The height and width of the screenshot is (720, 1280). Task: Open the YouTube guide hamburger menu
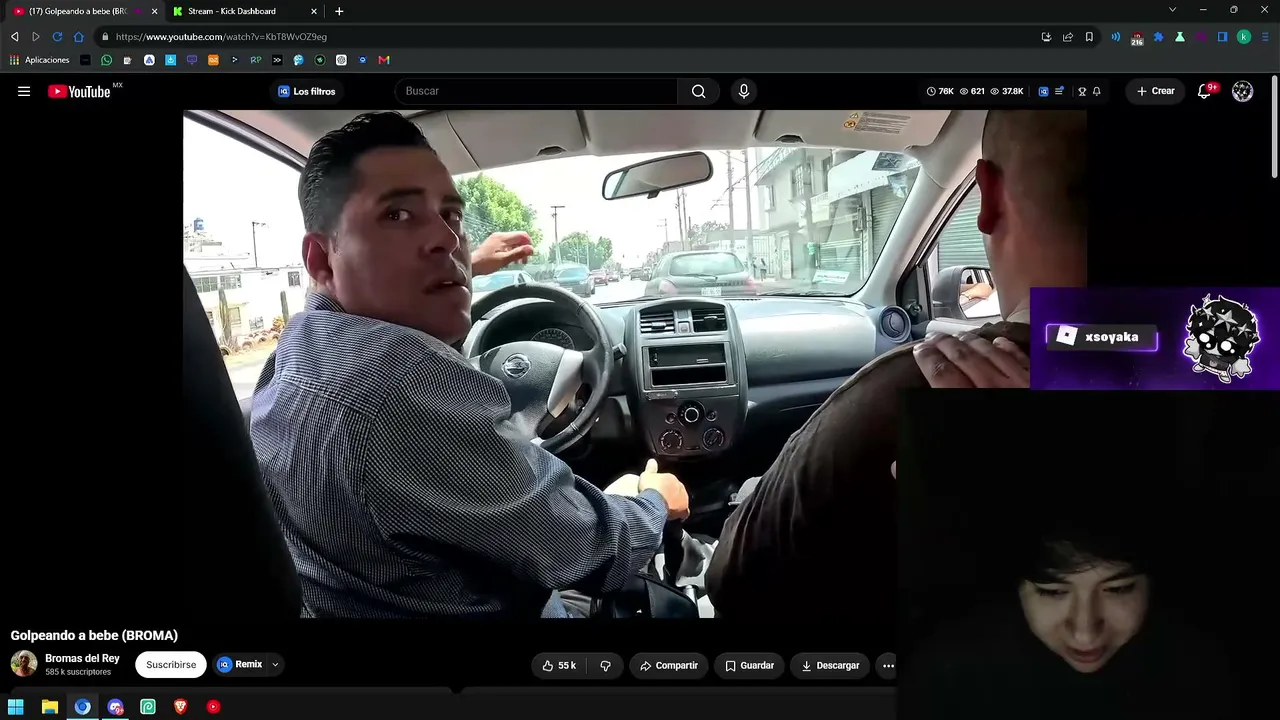[x=24, y=91]
